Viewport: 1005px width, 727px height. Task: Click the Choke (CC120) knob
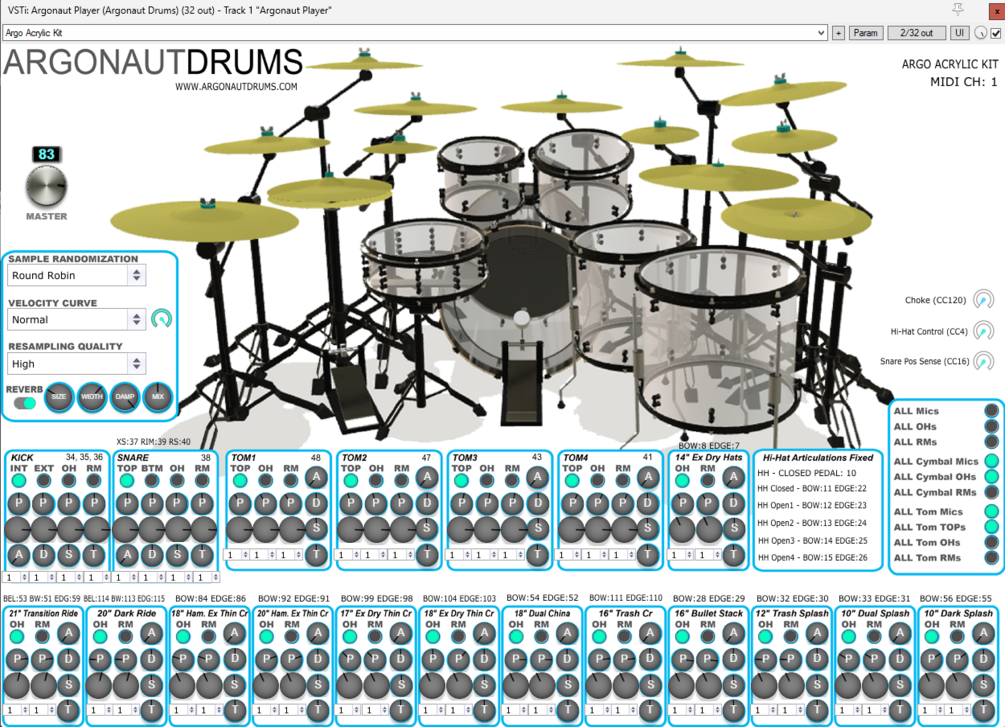point(983,300)
